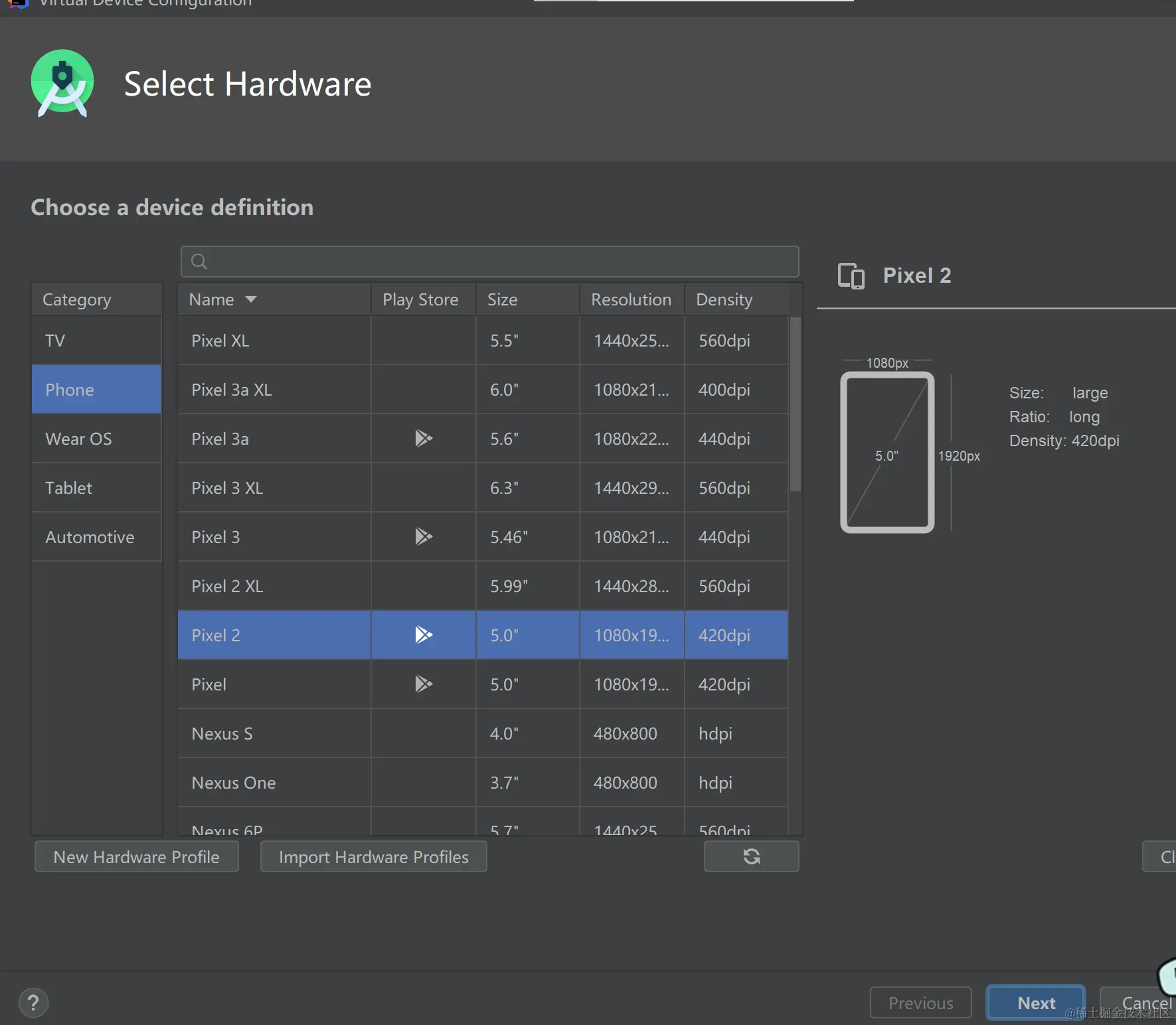
Task: Click the 1080x22... resolution cell
Action: click(631, 439)
